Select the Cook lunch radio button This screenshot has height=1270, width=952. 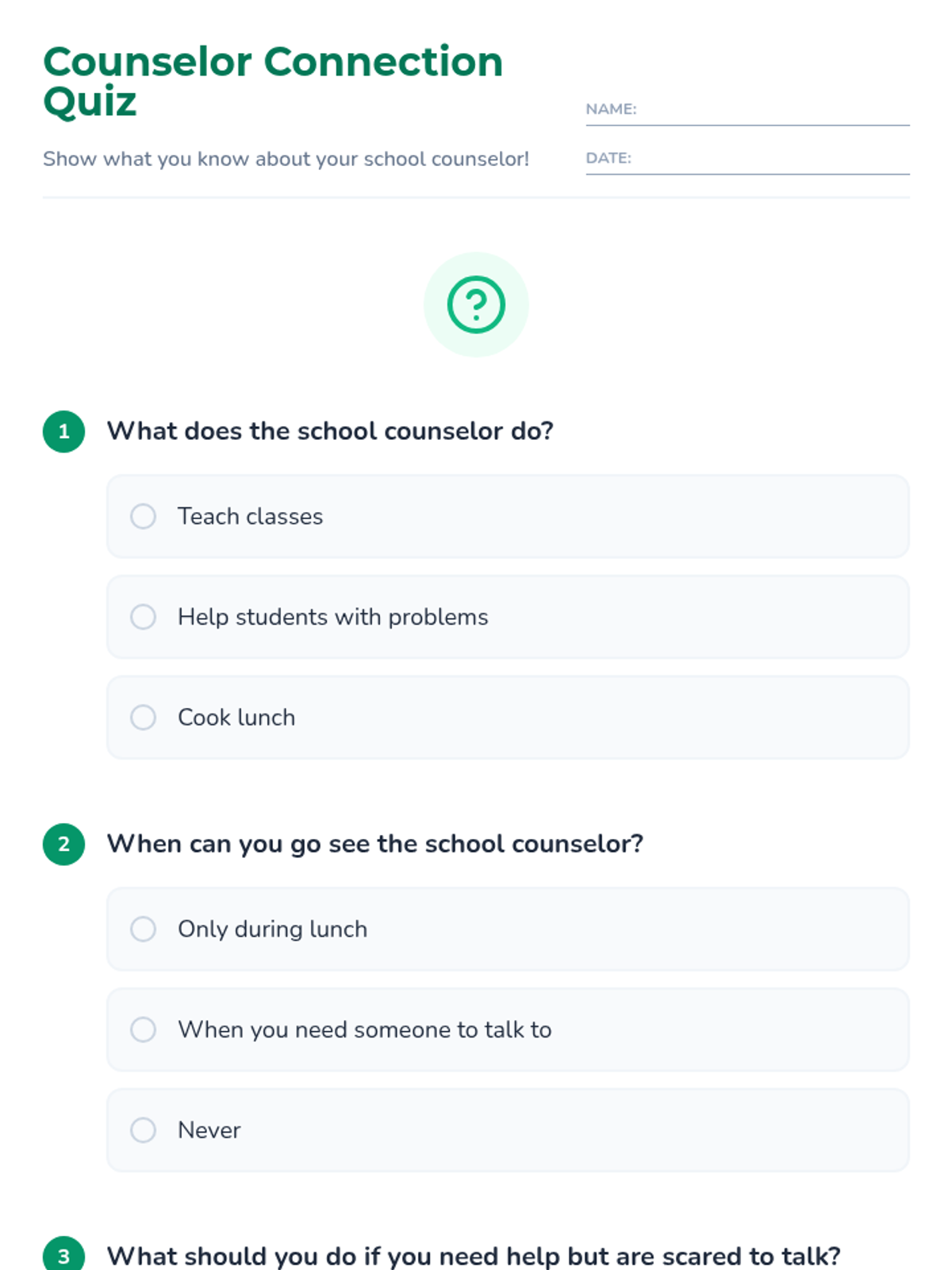[143, 718]
